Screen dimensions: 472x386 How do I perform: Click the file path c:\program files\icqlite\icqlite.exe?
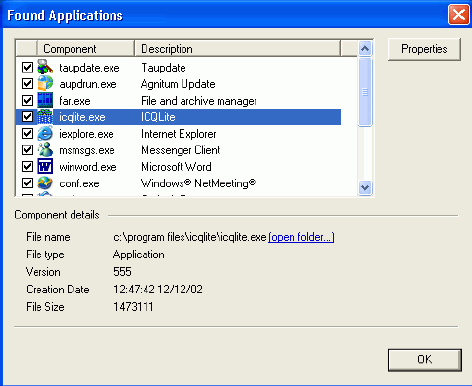190,237
